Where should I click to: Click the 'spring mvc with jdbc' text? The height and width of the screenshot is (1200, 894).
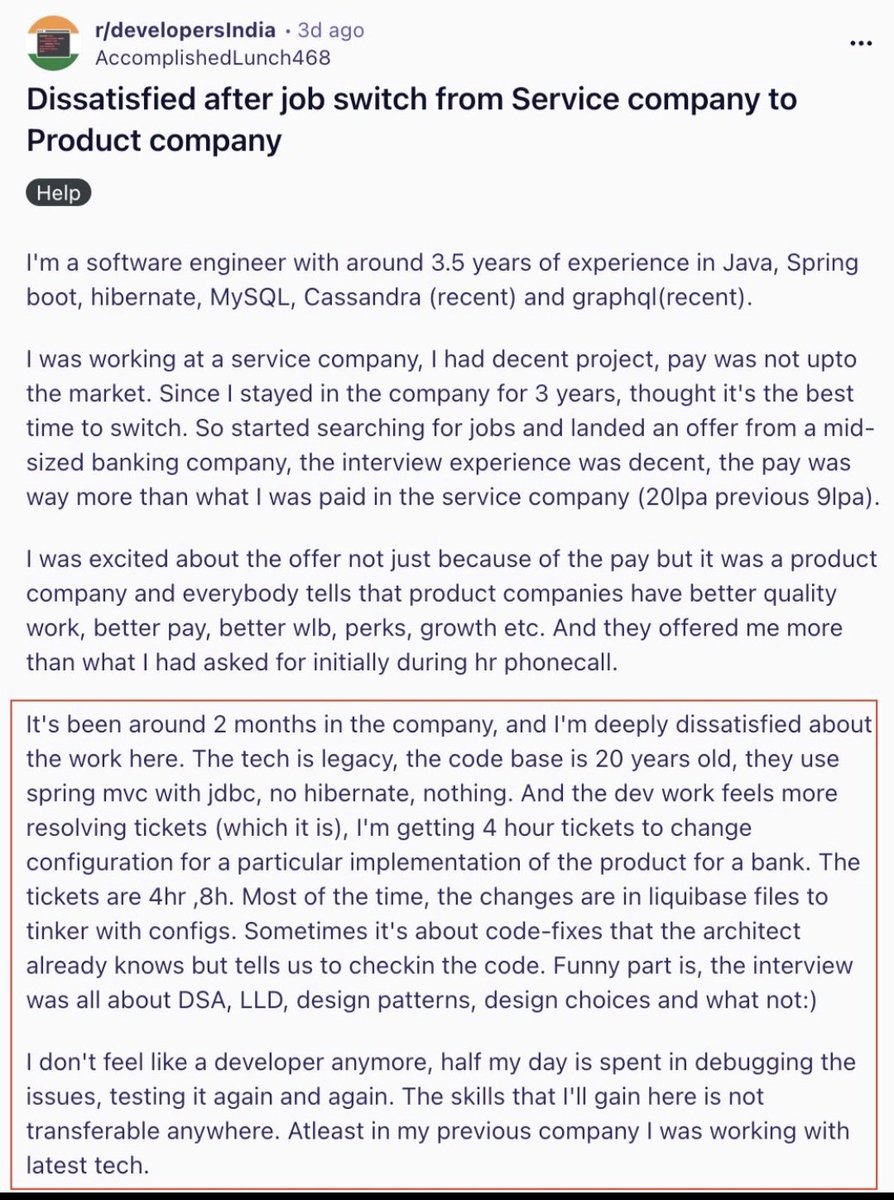click(123, 794)
